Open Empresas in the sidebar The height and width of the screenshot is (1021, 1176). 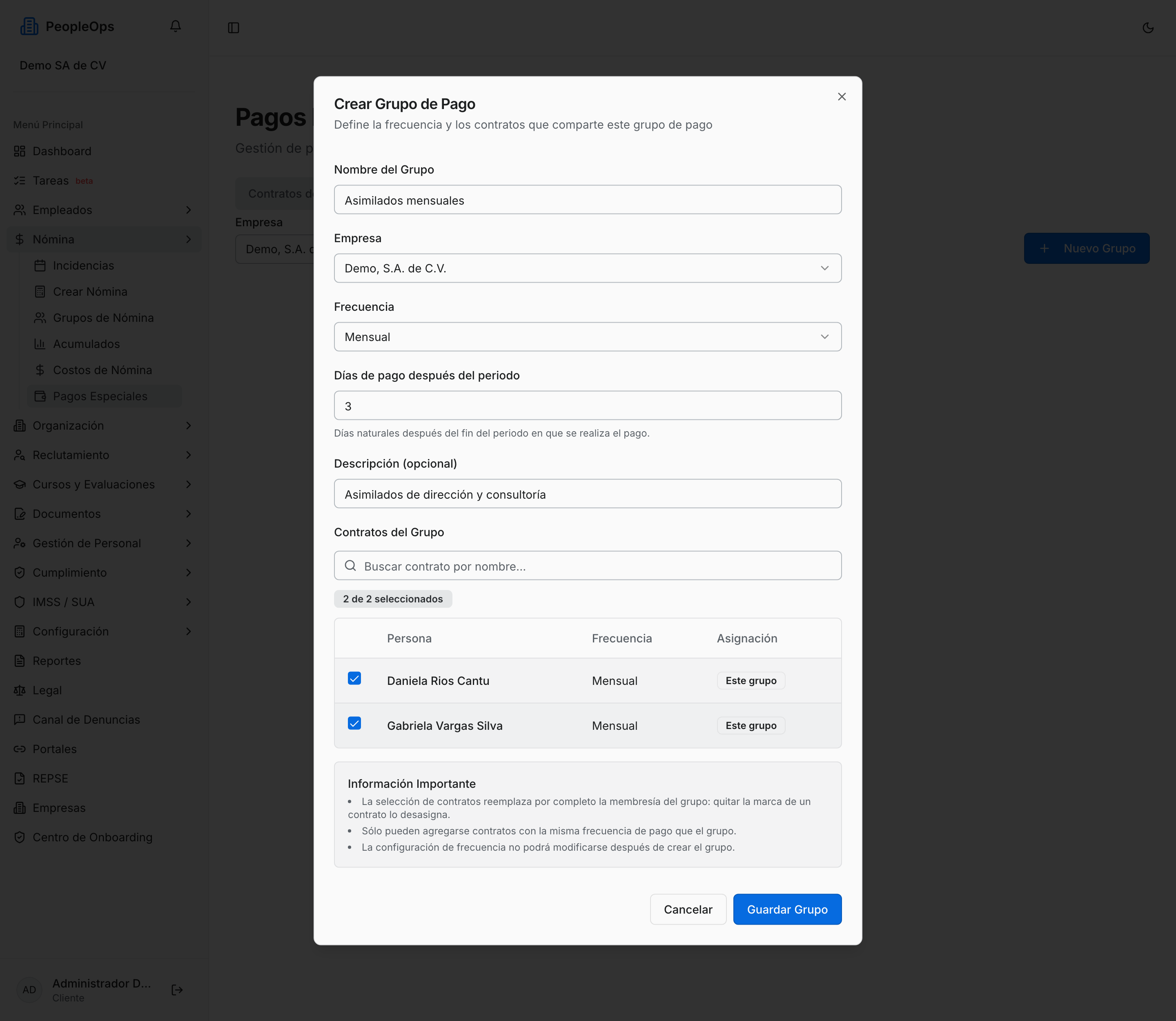point(104,808)
